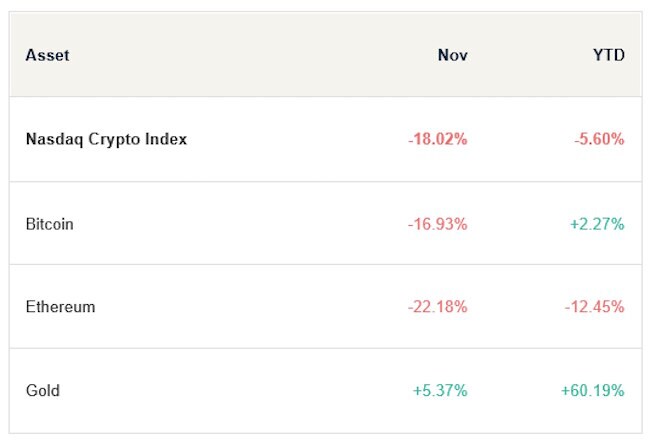The image size is (650, 440).
Task: Click the Asset column header
Action: [x=47, y=55]
